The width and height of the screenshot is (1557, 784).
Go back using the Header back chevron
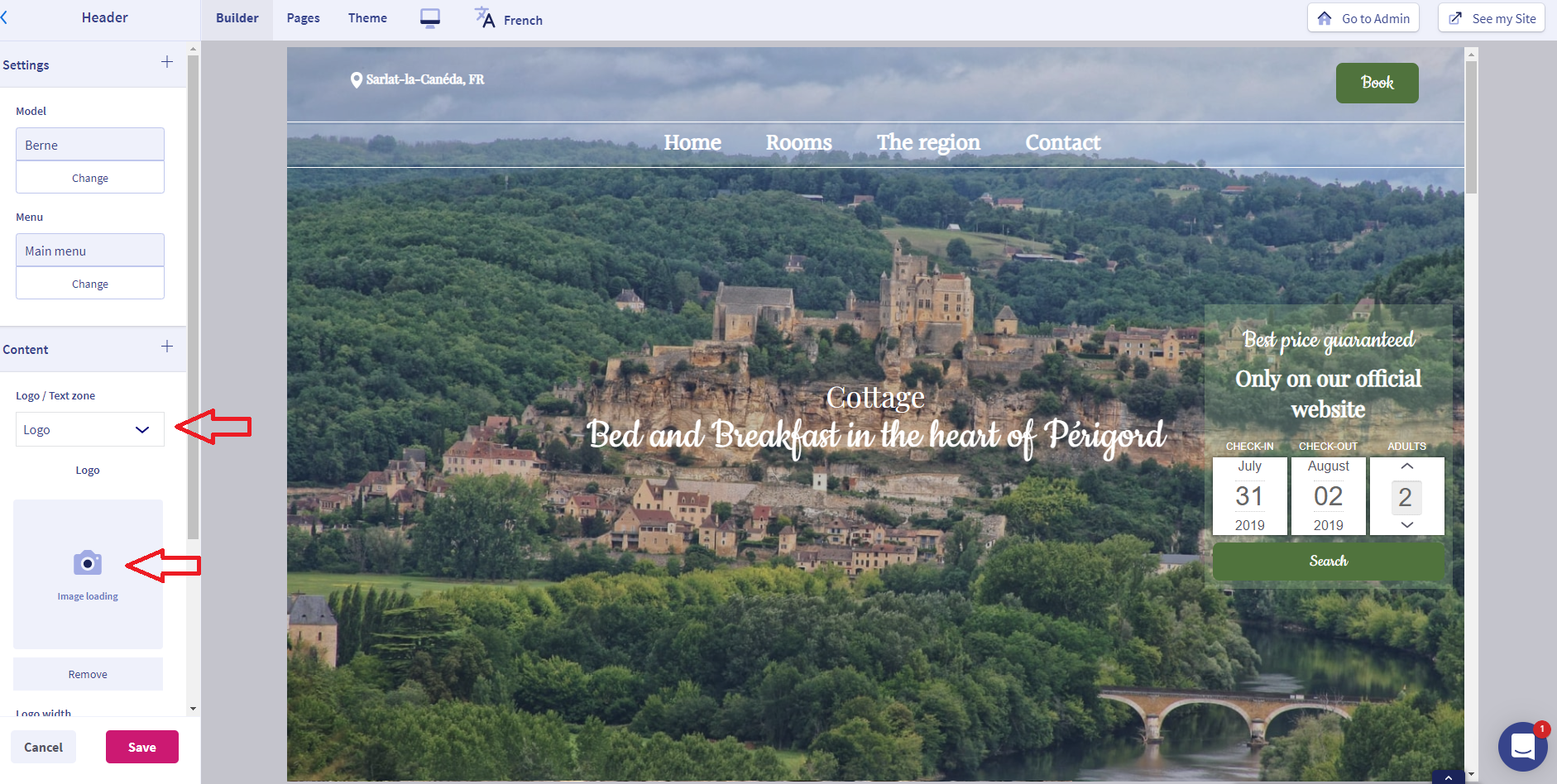pyautogui.click(x=4, y=17)
